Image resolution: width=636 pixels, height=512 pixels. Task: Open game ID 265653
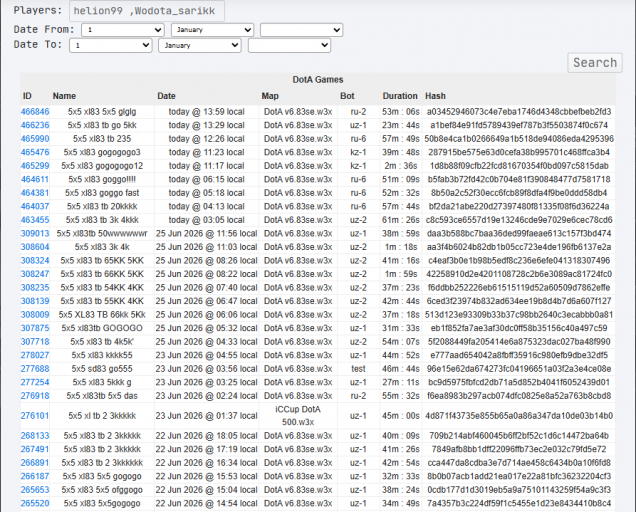coord(35,490)
